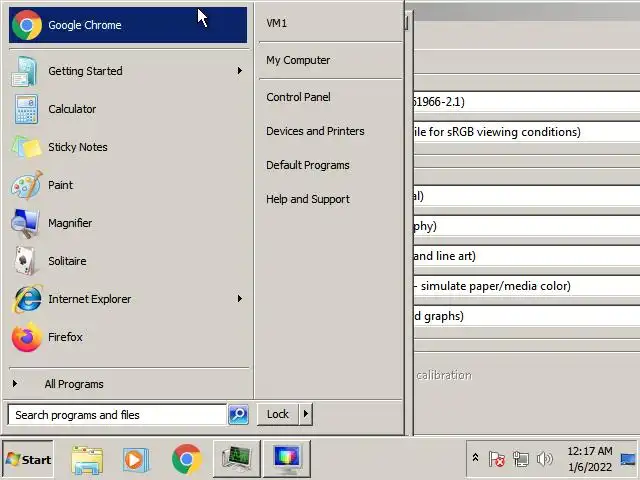This screenshot has width=640, height=480.
Task: Launch Google Chrome from the Start menu
Action: (128, 25)
